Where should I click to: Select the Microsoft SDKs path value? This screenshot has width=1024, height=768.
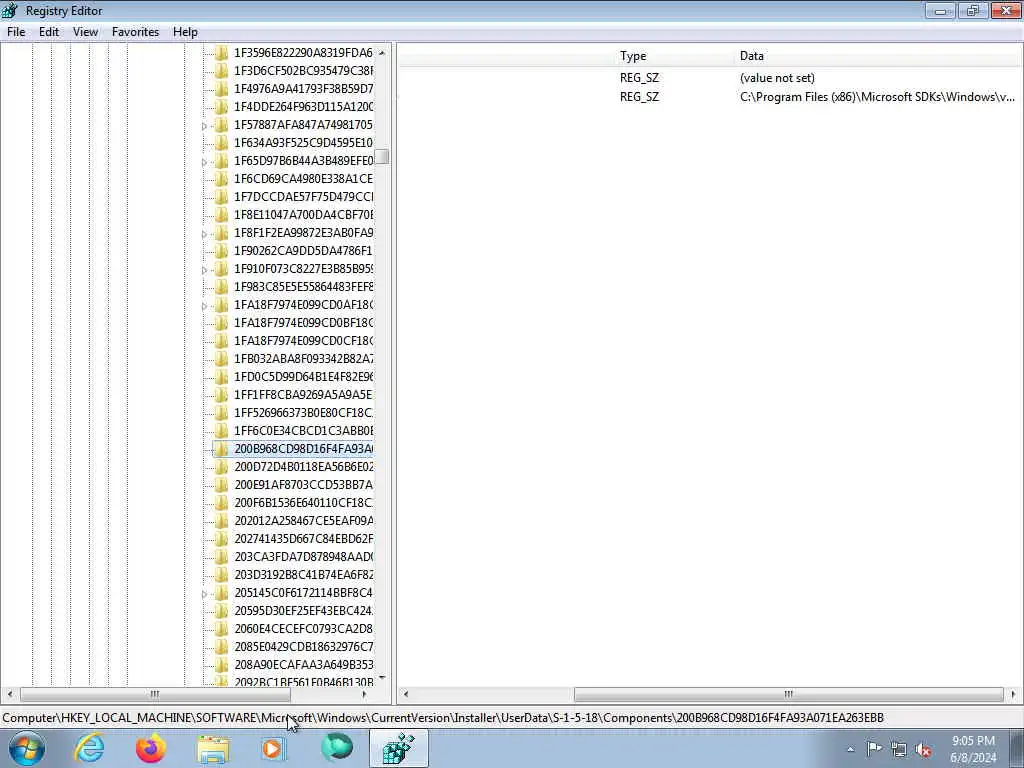(x=877, y=97)
